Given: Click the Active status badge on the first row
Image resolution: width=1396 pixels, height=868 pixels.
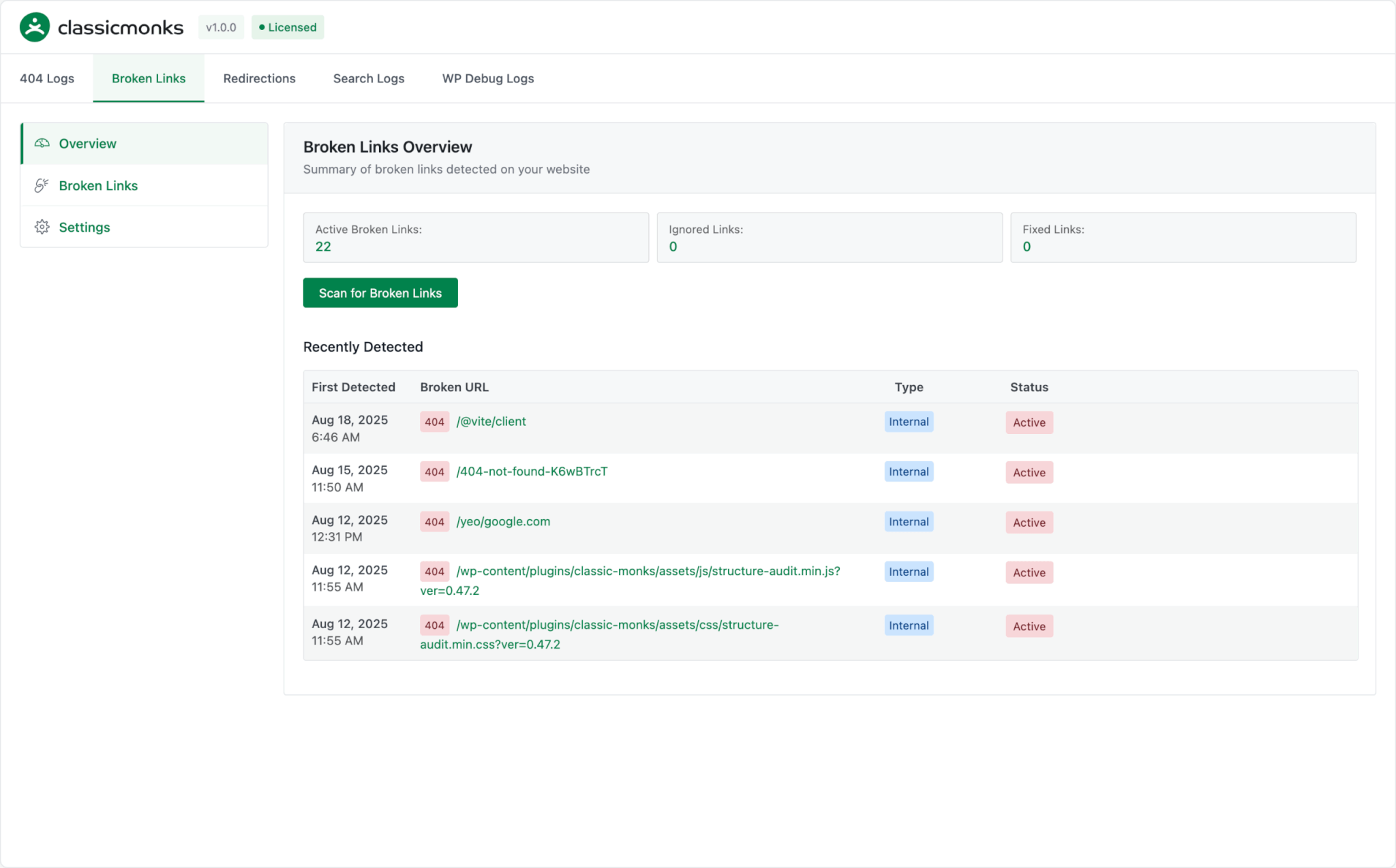Looking at the screenshot, I should pyautogui.click(x=1029, y=422).
